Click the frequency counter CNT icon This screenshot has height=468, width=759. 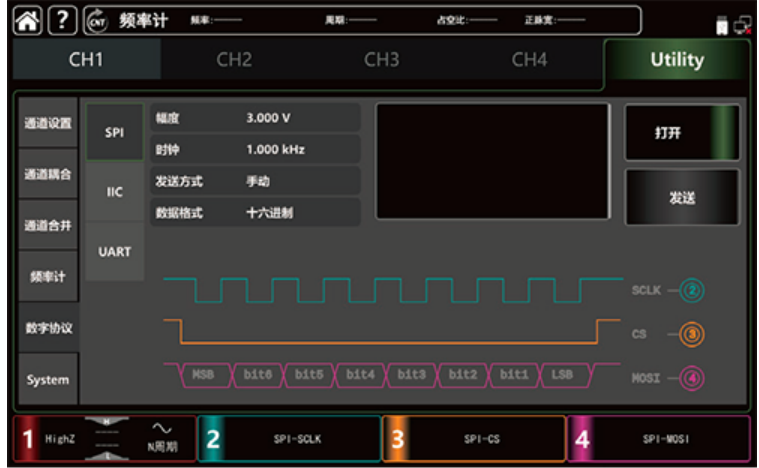coord(98,21)
